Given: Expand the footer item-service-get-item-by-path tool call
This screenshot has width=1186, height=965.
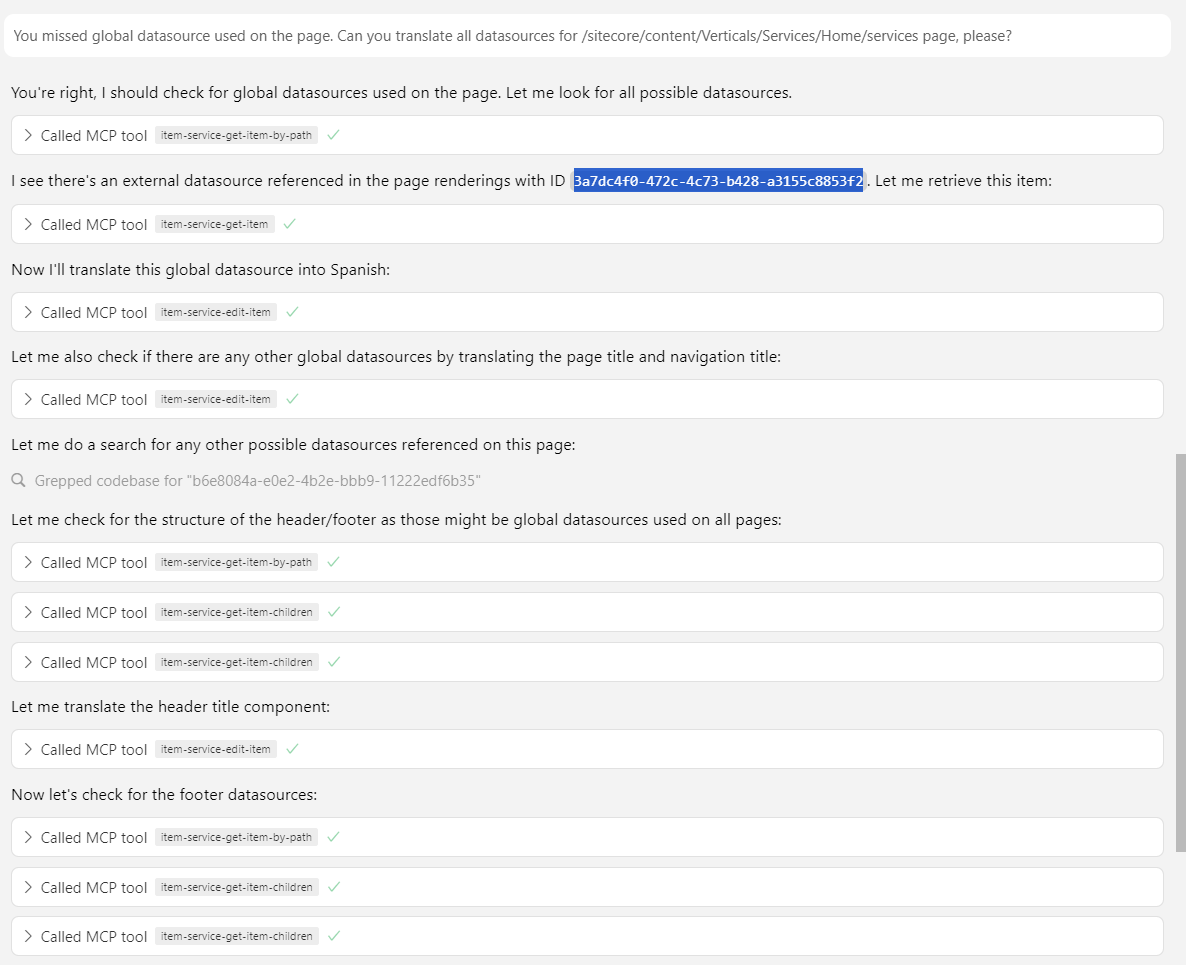Looking at the screenshot, I should click(x=27, y=836).
